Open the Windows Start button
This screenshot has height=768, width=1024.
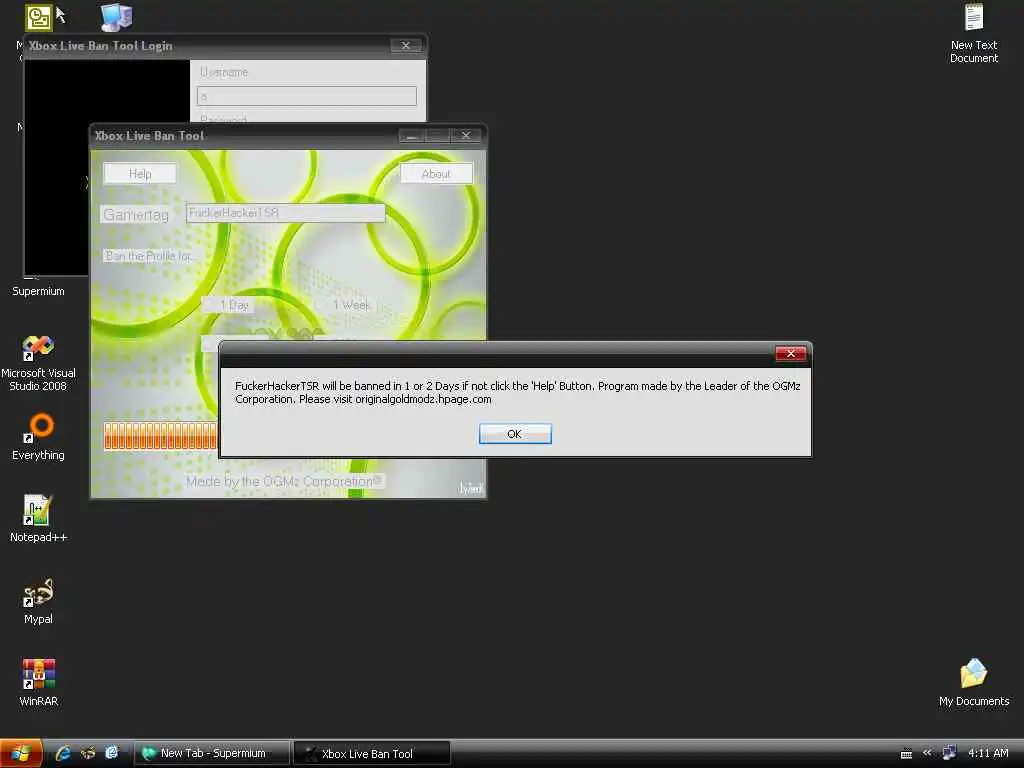(x=21, y=754)
